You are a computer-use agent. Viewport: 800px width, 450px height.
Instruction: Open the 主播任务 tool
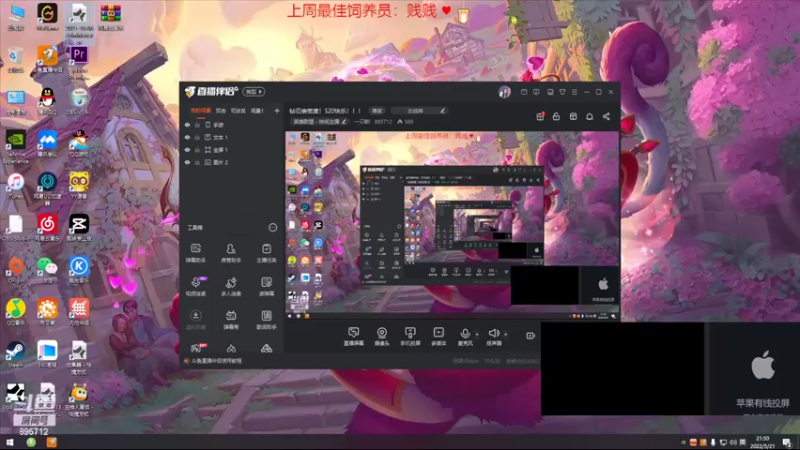(266, 253)
